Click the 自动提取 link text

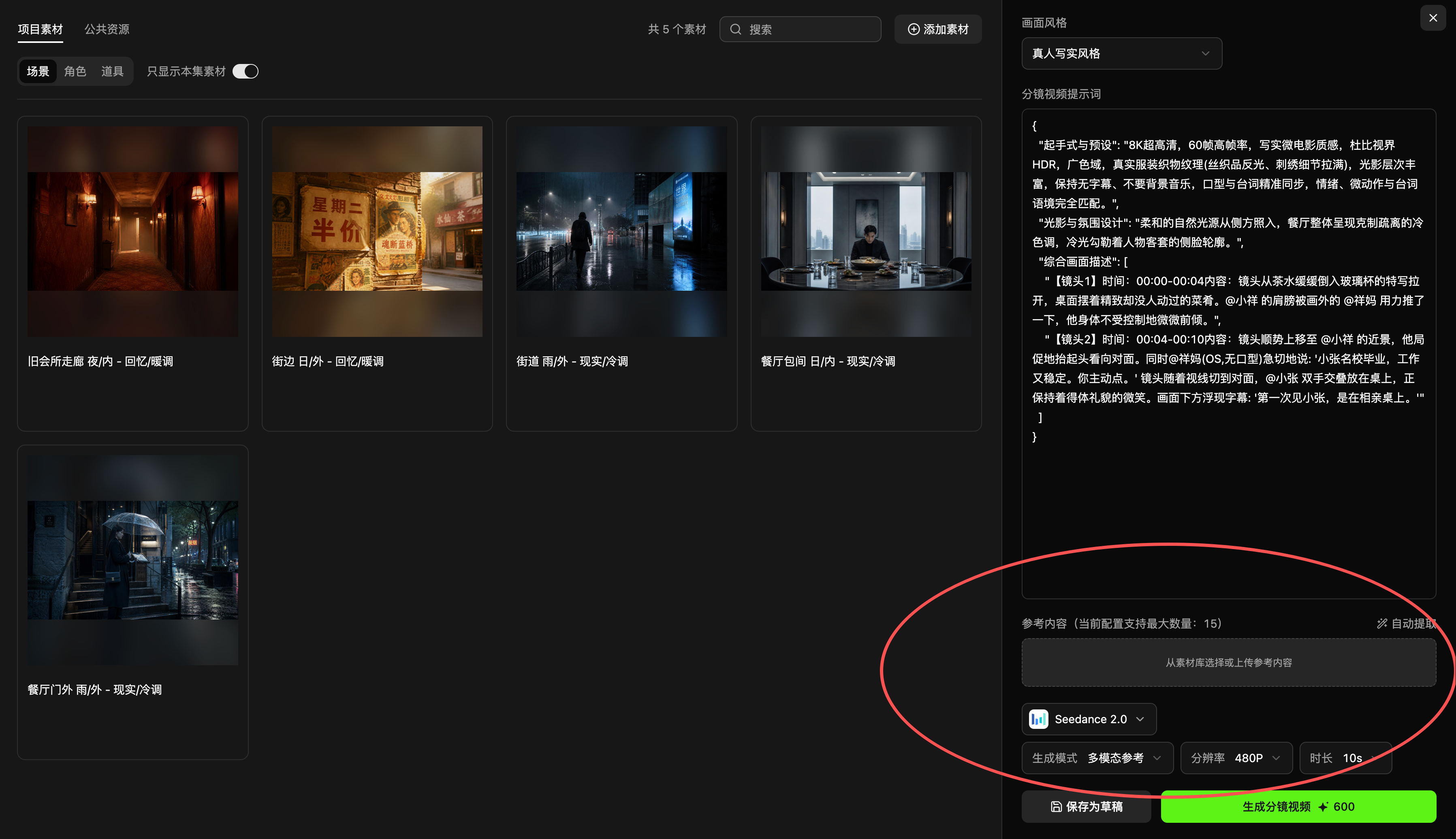pyautogui.click(x=1413, y=624)
